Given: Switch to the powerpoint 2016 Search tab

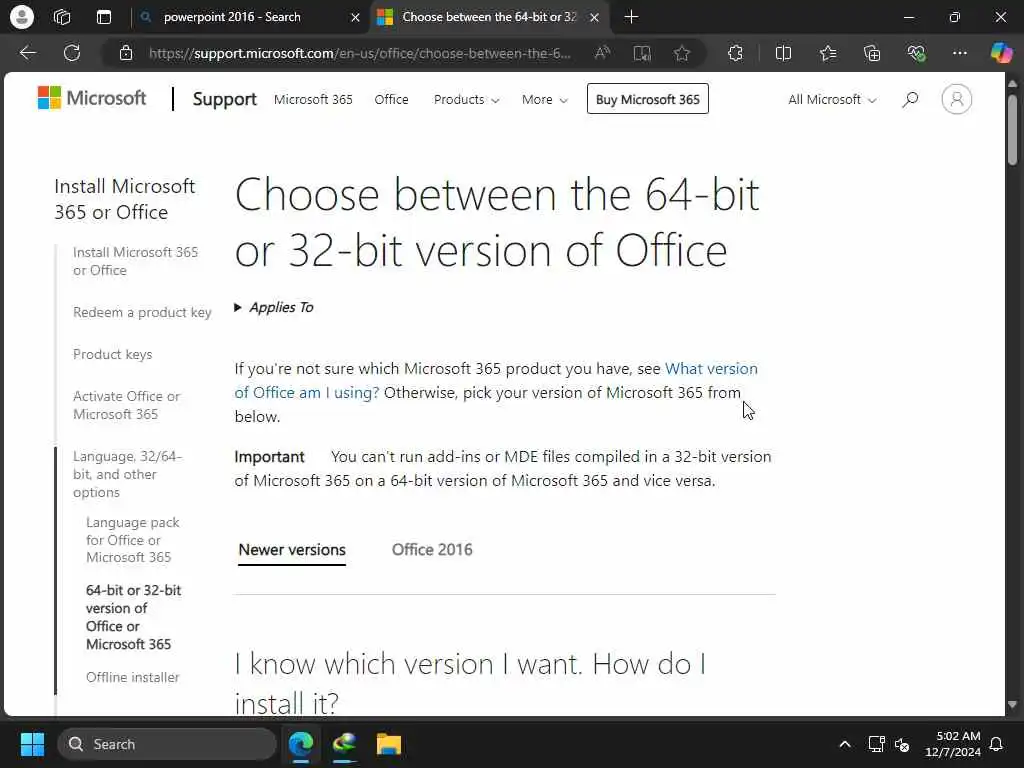Looking at the screenshot, I should click(250, 17).
